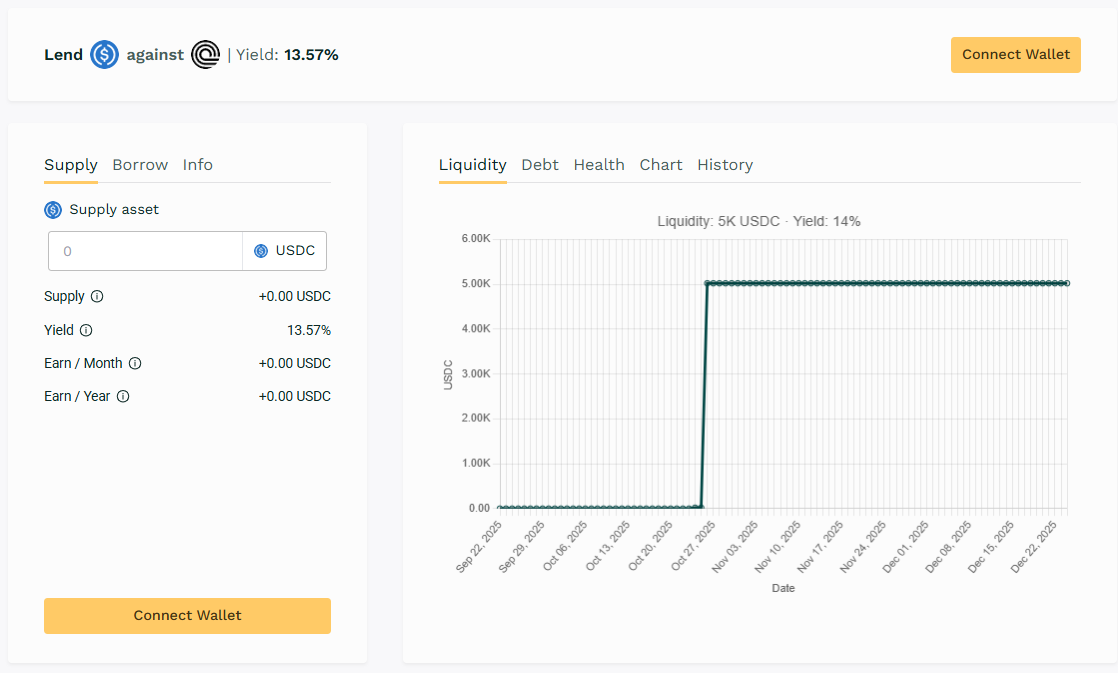Open the Health tab
1118x673 pixels.
click(599, 165)
